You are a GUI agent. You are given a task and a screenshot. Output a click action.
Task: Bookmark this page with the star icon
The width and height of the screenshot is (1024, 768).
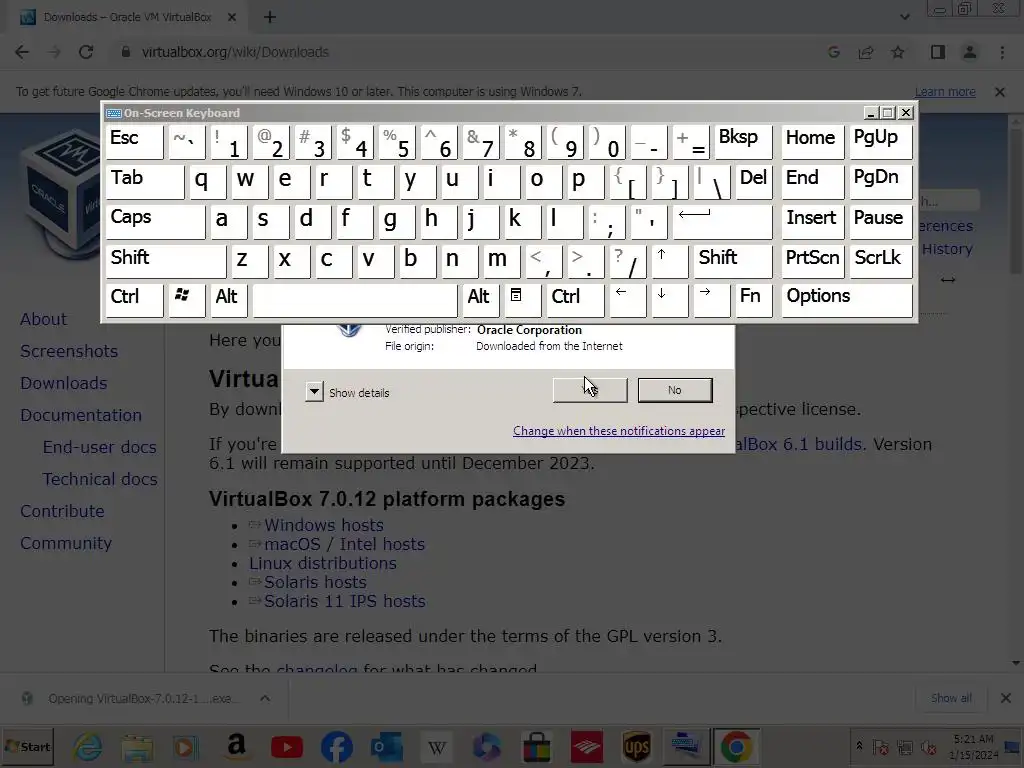click(x=898, y=52)
